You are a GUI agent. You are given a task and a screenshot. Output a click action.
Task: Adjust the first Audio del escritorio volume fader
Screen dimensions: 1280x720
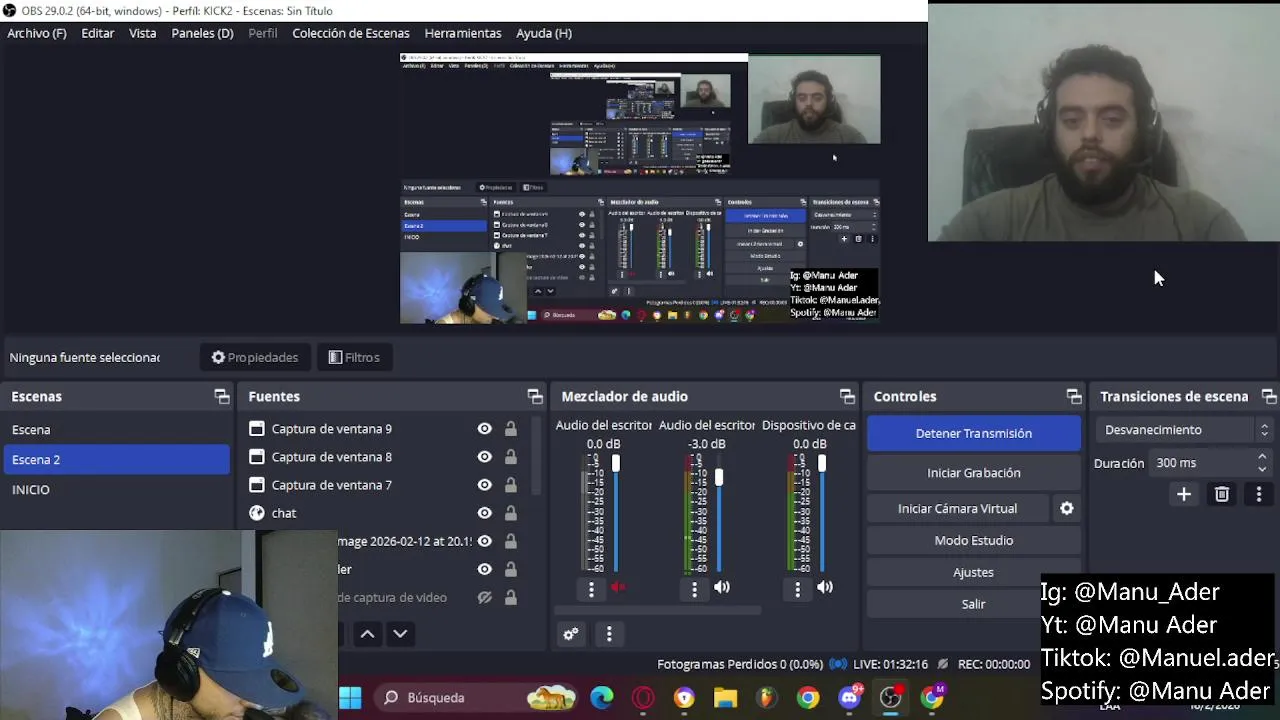(x=615, y=463)
